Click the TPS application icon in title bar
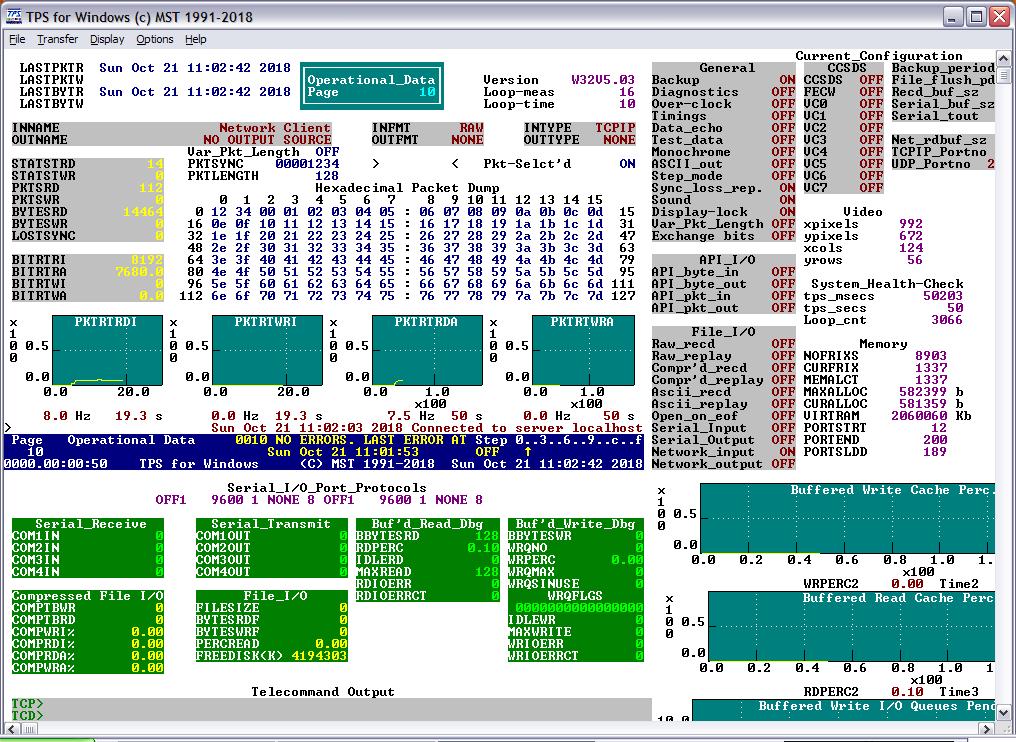The height and width of the screenshot is (742, 1016). click(x=14, y=16)
